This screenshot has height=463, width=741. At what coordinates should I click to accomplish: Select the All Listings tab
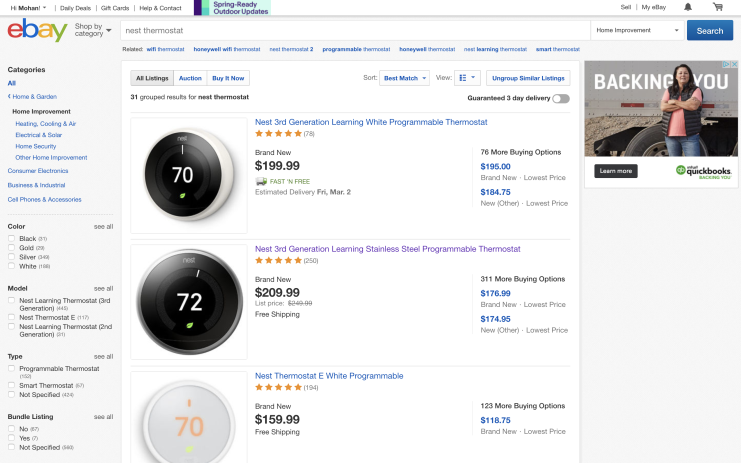(152, 78)
